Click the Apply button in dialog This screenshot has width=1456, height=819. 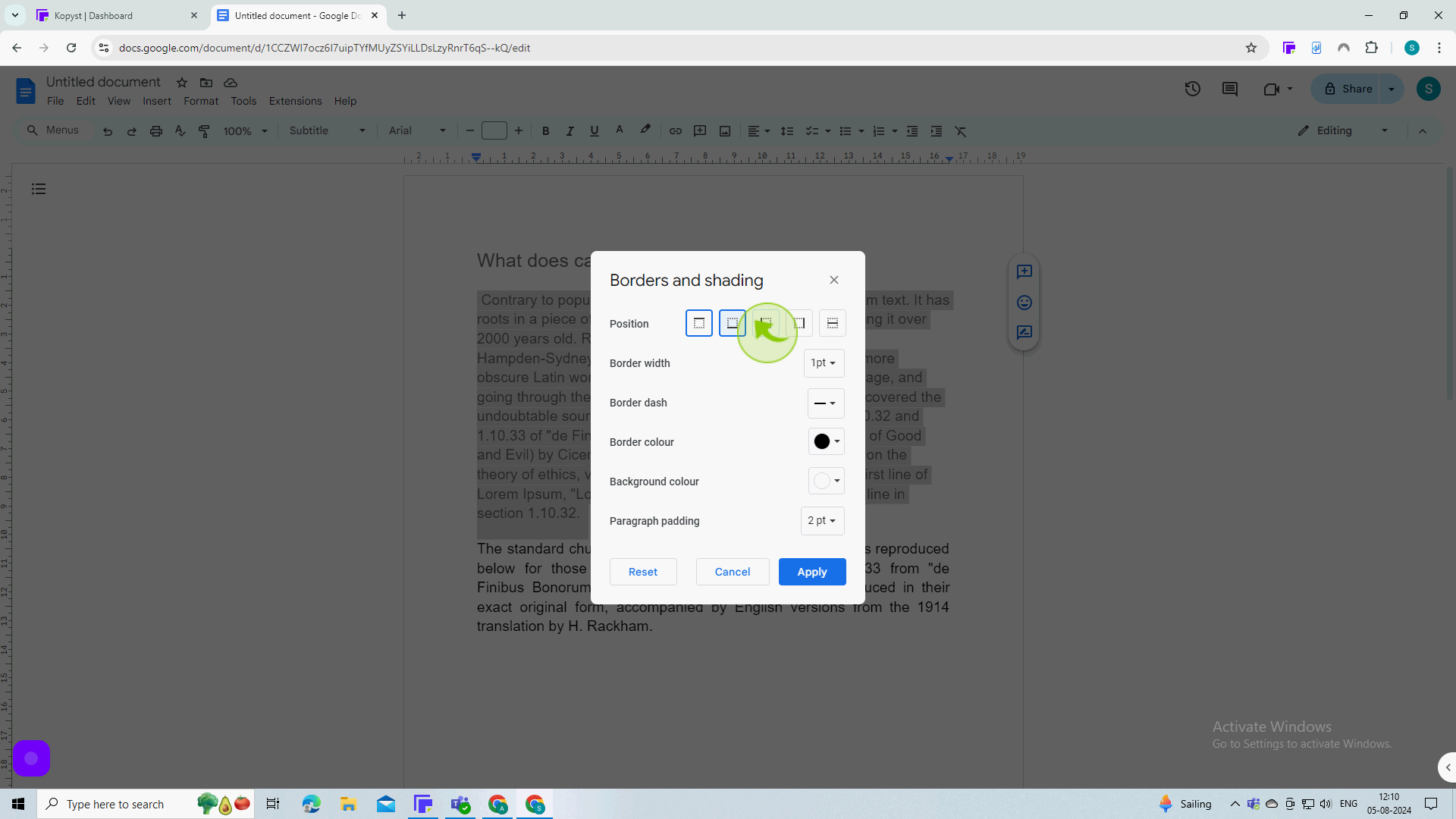[x=812, y=572]
